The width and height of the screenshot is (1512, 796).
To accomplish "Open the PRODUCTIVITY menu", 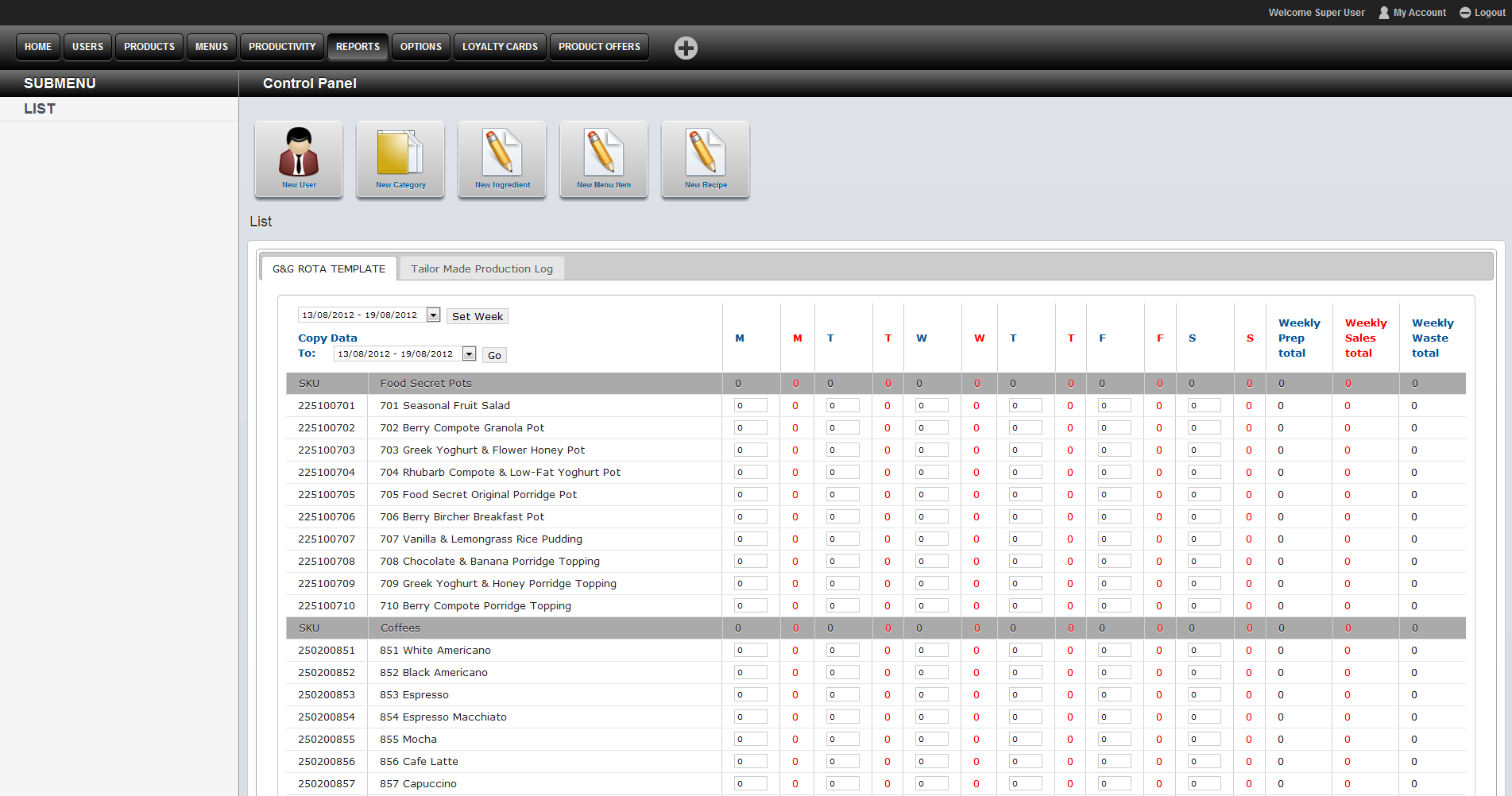I will tap(282, 47).
